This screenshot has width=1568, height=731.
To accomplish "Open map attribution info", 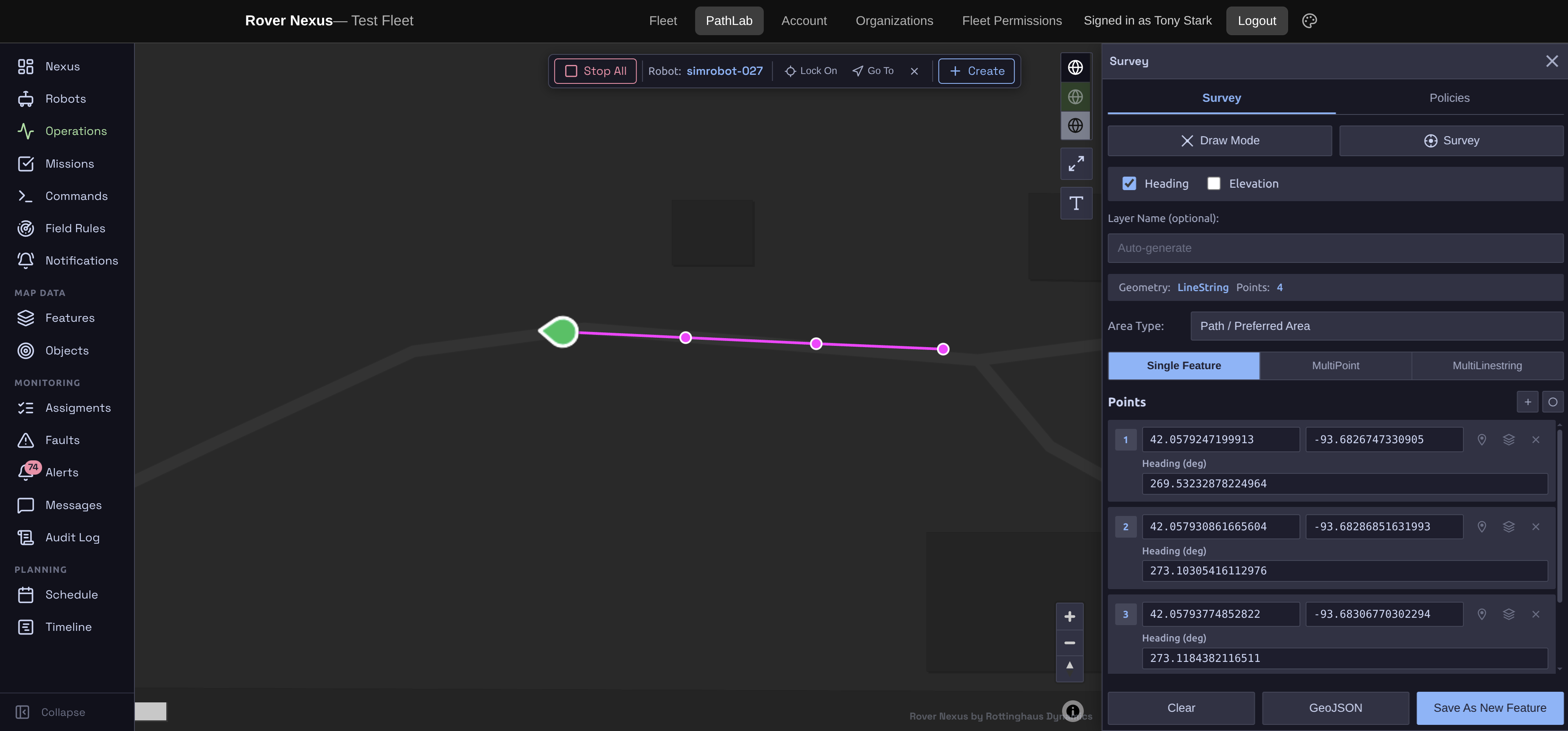I will click(1073, 711).
